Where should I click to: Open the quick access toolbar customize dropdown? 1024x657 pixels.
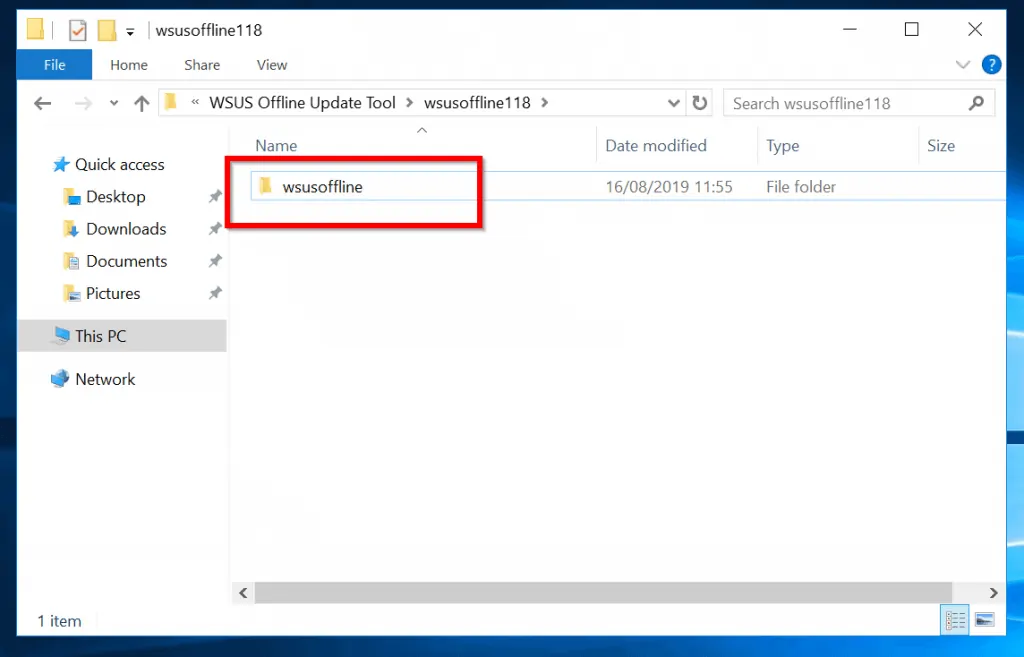[130, 29]
